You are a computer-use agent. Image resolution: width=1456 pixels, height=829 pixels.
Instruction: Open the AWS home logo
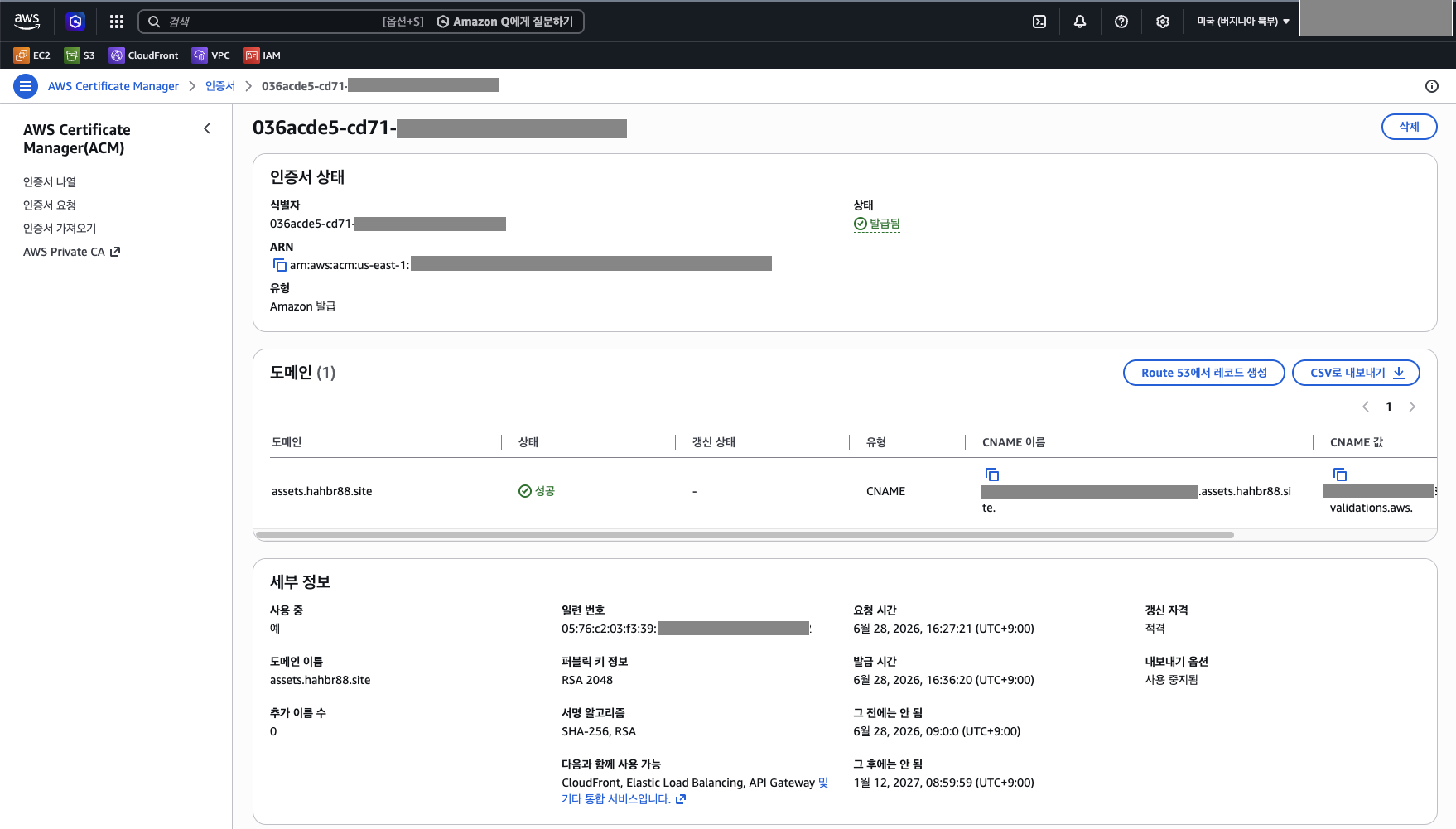click(27, 21)
